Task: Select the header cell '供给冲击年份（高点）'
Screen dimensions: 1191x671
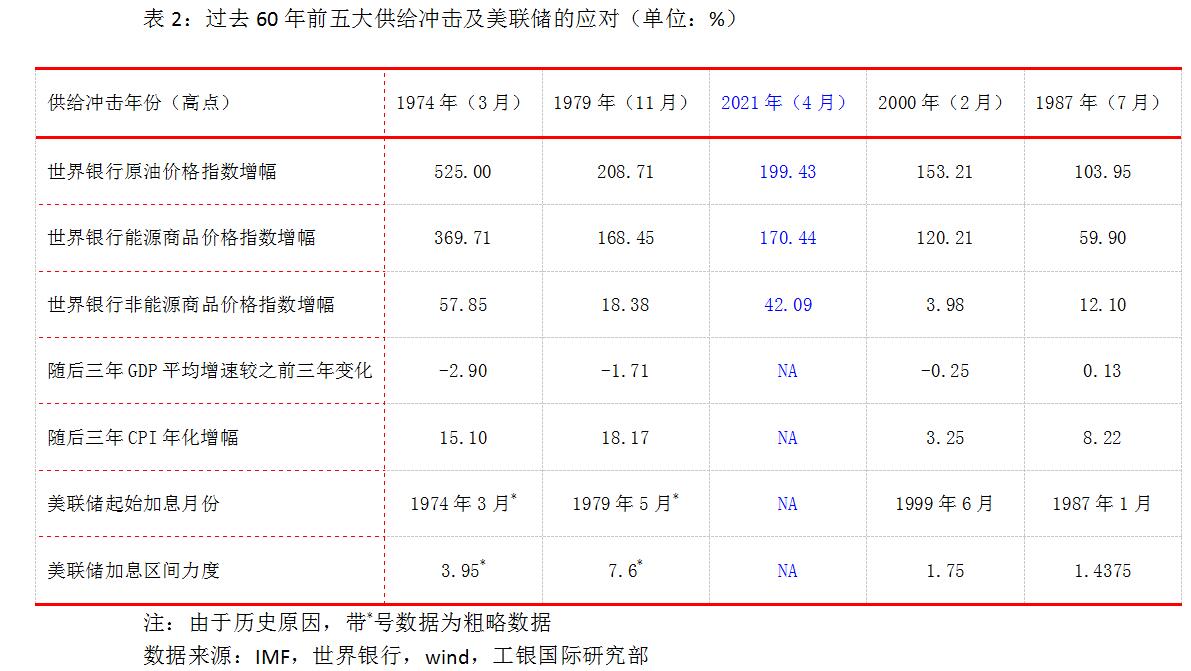Action: pos(139,103)
